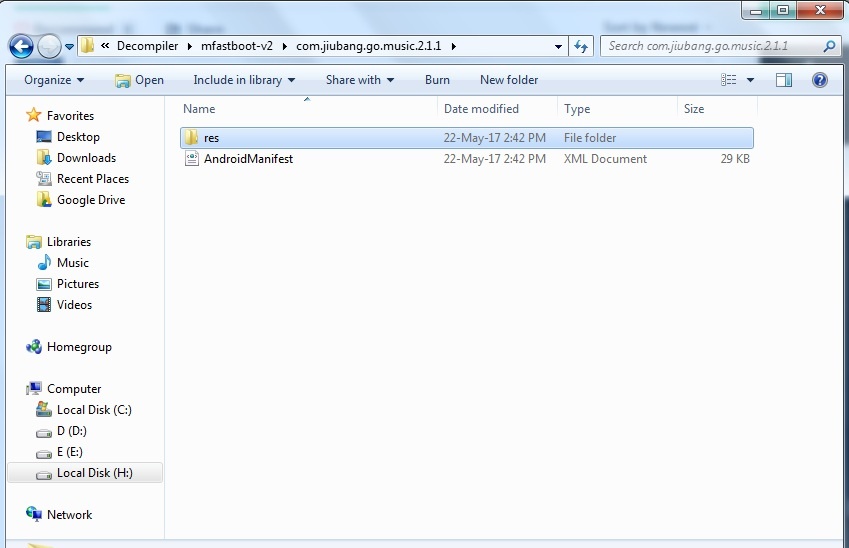The image size is (849, 548).
Task: Click the Google Drive folder icon
Action: click(44, 199)
